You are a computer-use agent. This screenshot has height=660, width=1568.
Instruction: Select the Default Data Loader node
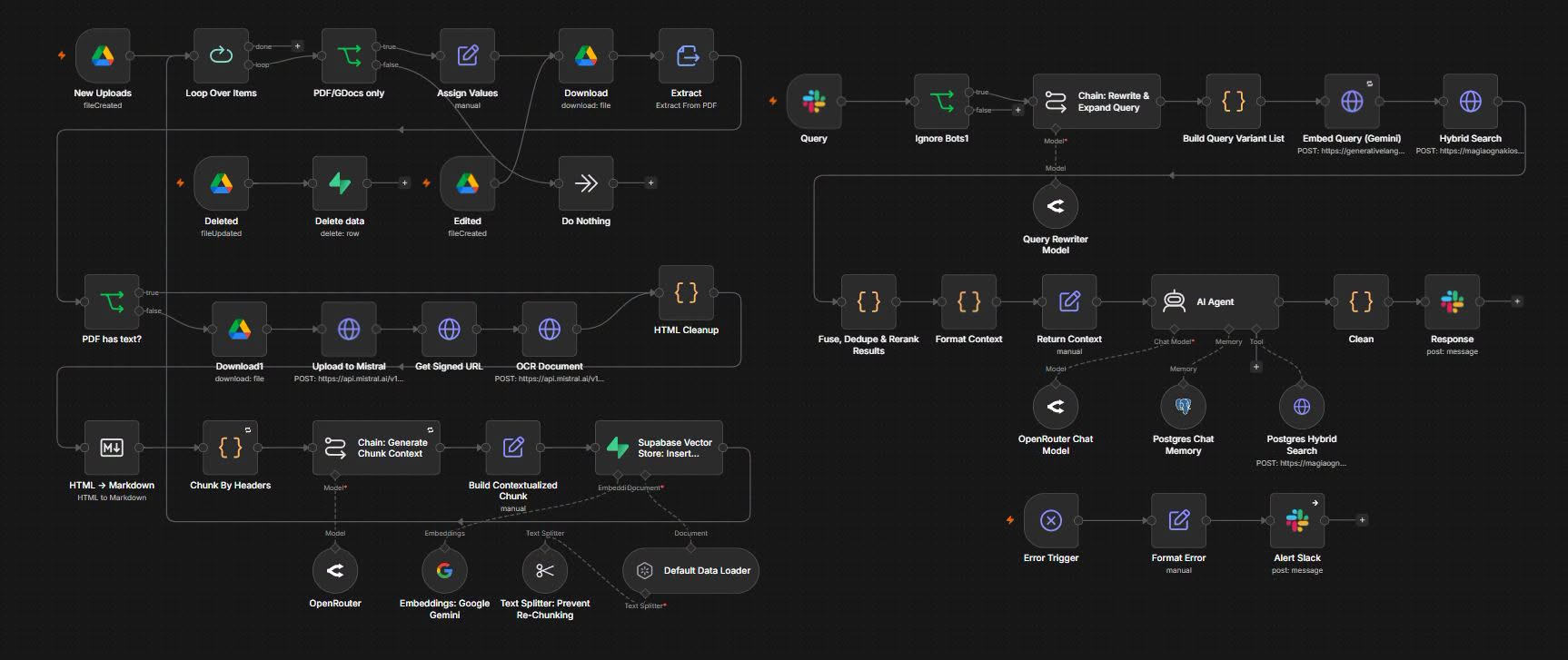coord(690,571)
